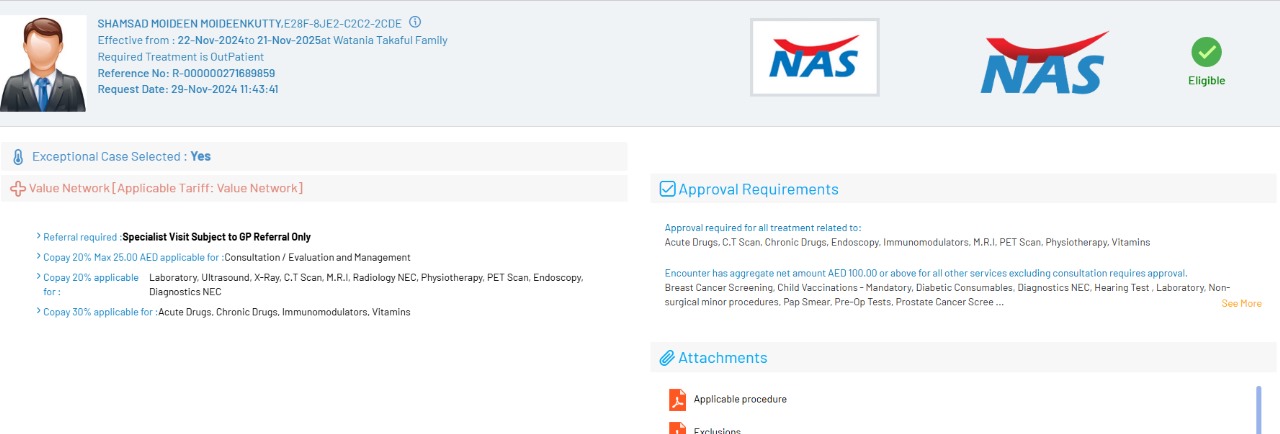The image size is (1280, 434).
Task: Click the attachments list scrollbar
Action: (x=1258, y=408)
